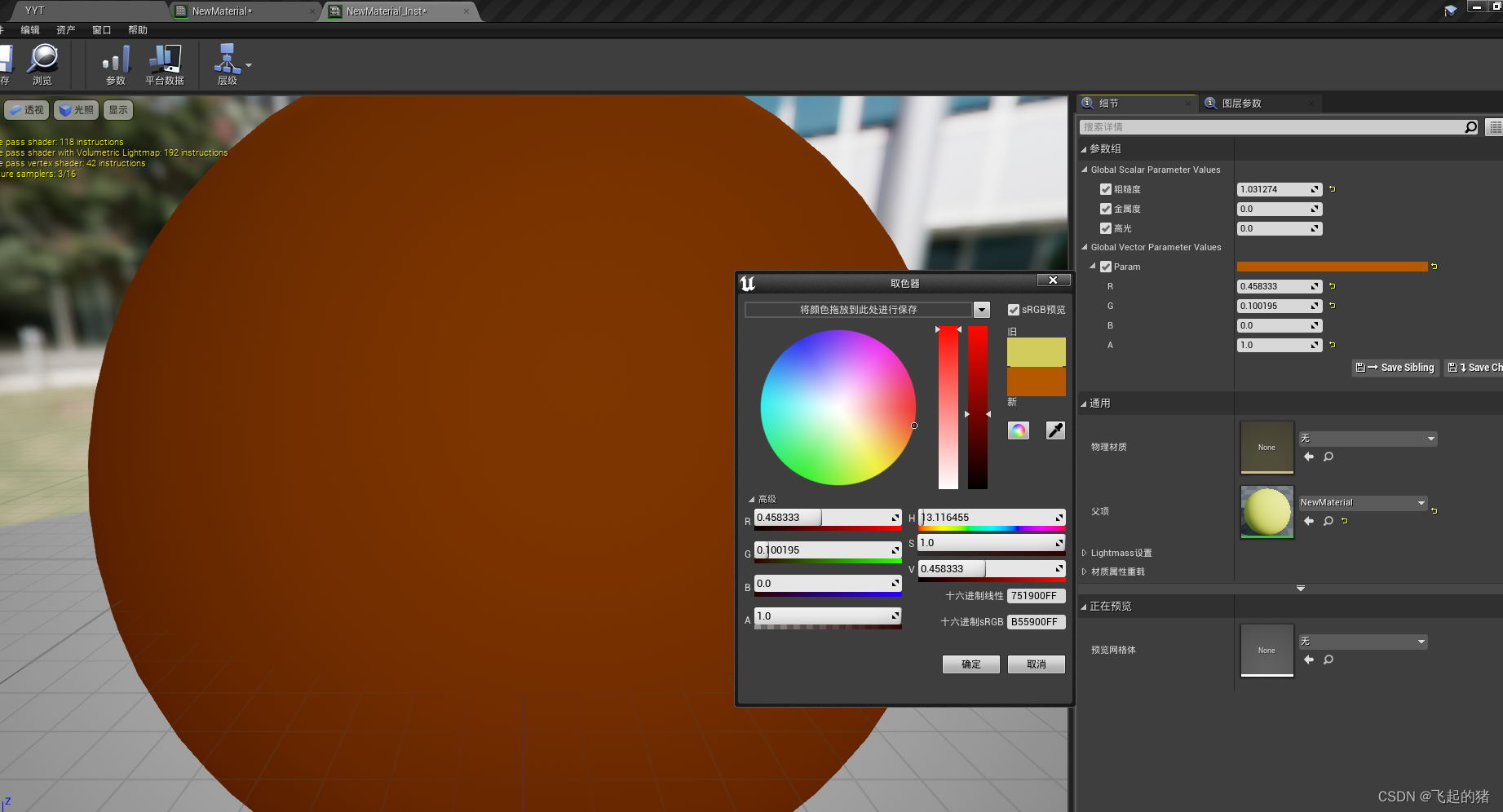This screenshot has width=1503, height=812.
Task: Open the hierarchy (层级) dropdown arrow
Action: pyautogui.click(x=249, y=65)
